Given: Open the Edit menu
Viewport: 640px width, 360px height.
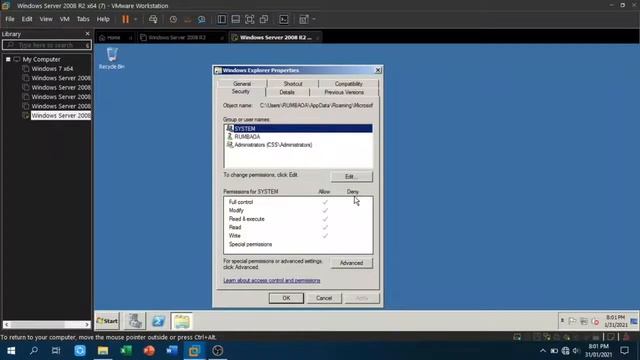Looking at the screenshot, I should [27, 19].
